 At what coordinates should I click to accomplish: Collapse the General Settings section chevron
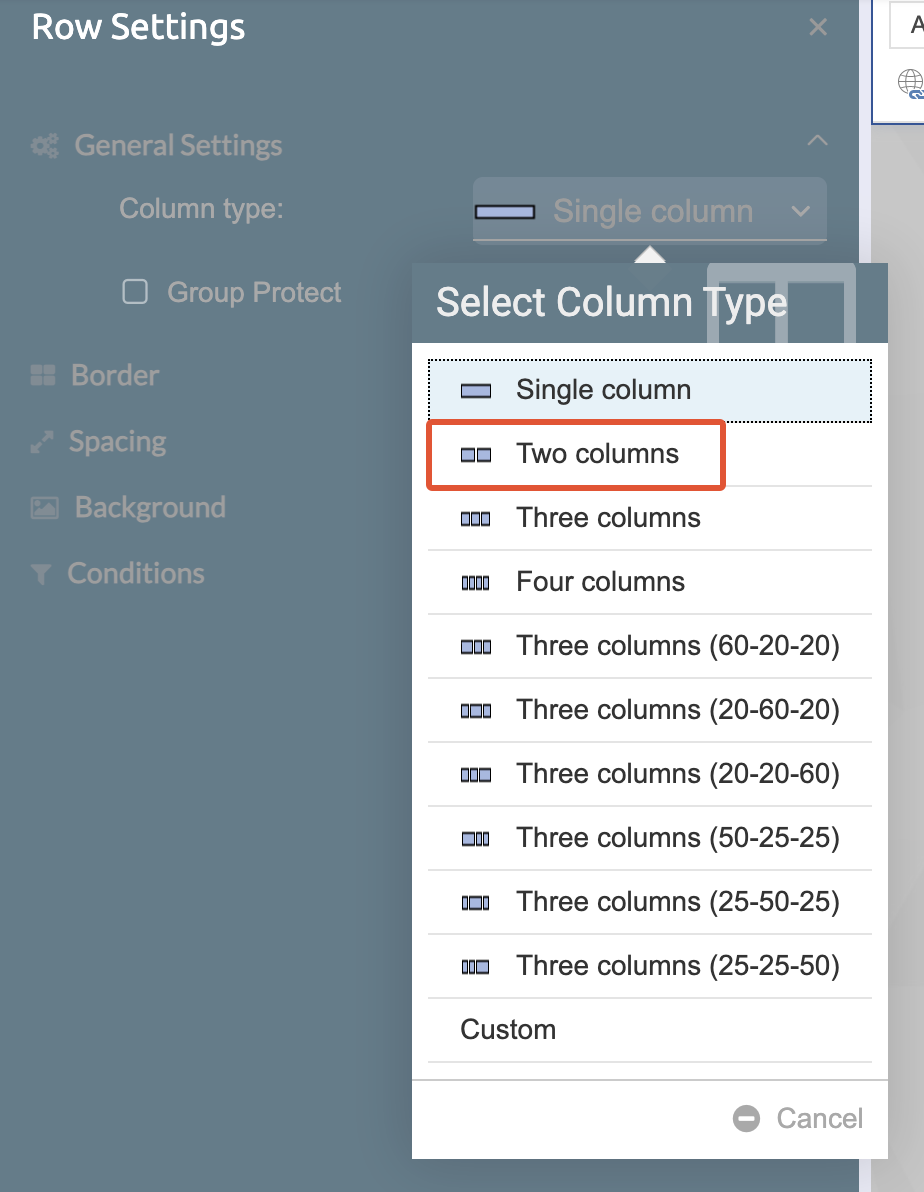(817, 141)
